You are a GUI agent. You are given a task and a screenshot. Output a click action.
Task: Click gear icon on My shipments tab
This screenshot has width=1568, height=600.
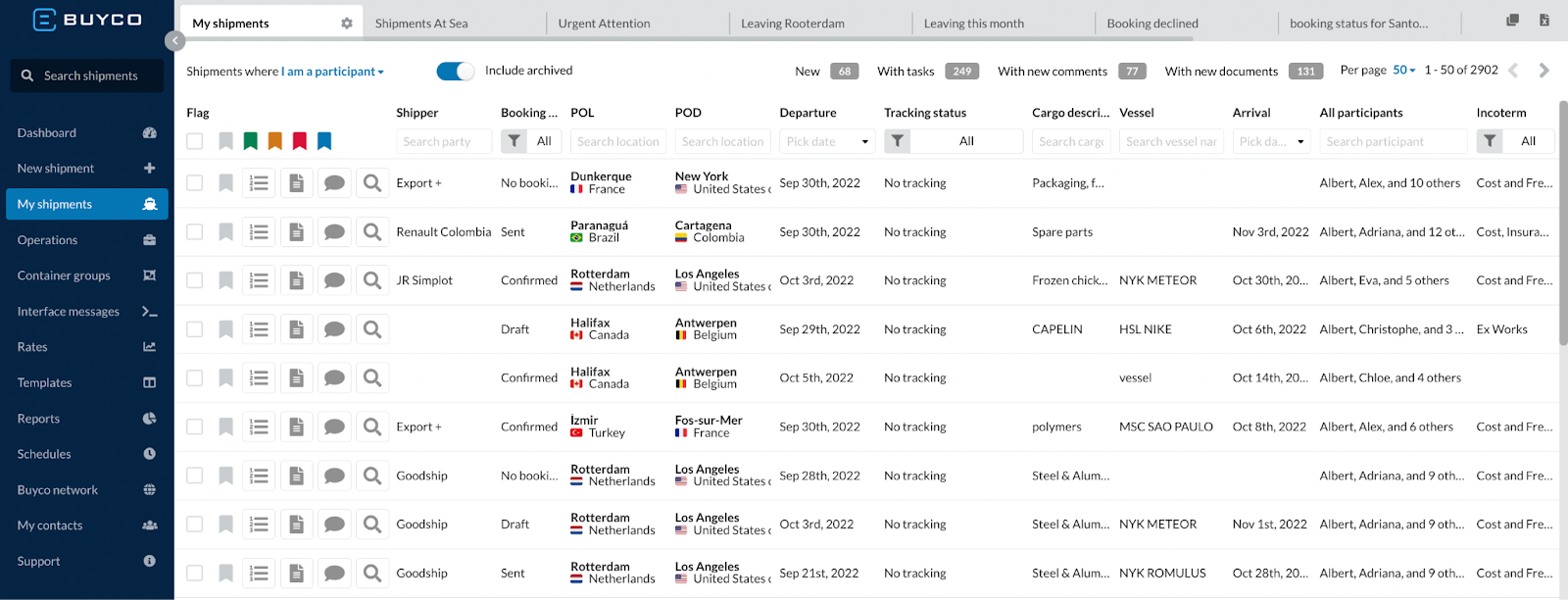point(347,24)
